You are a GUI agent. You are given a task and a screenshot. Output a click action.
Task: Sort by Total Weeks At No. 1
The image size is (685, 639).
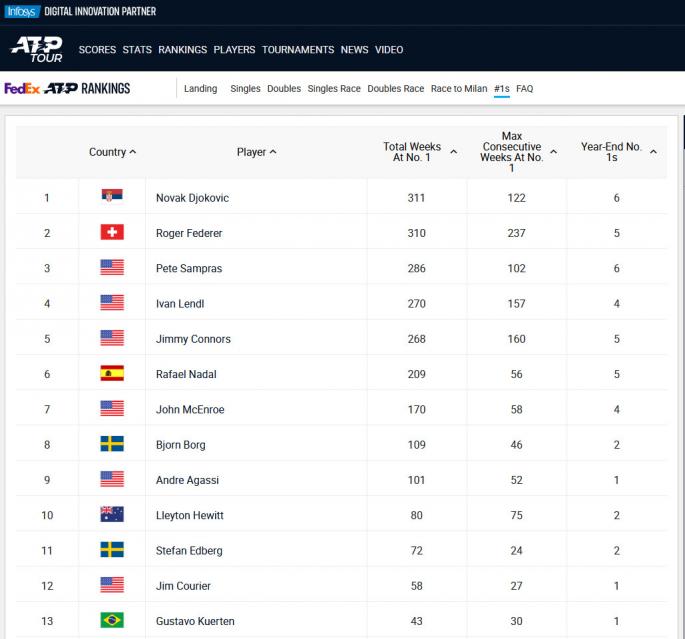[x=419, y=152]
